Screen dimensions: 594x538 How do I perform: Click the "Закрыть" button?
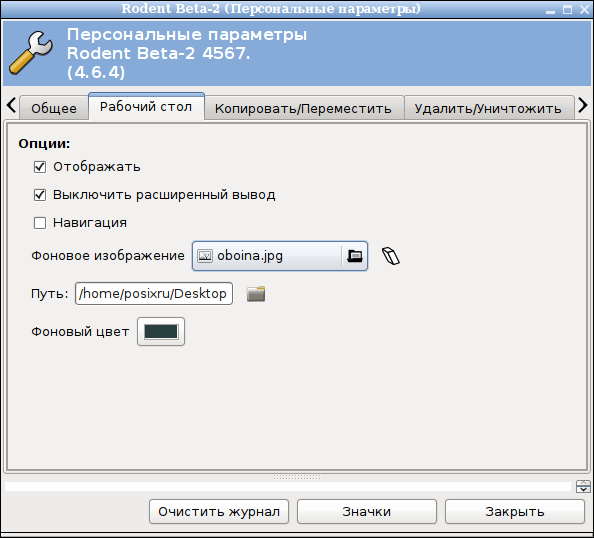click(x=514, y=512)
